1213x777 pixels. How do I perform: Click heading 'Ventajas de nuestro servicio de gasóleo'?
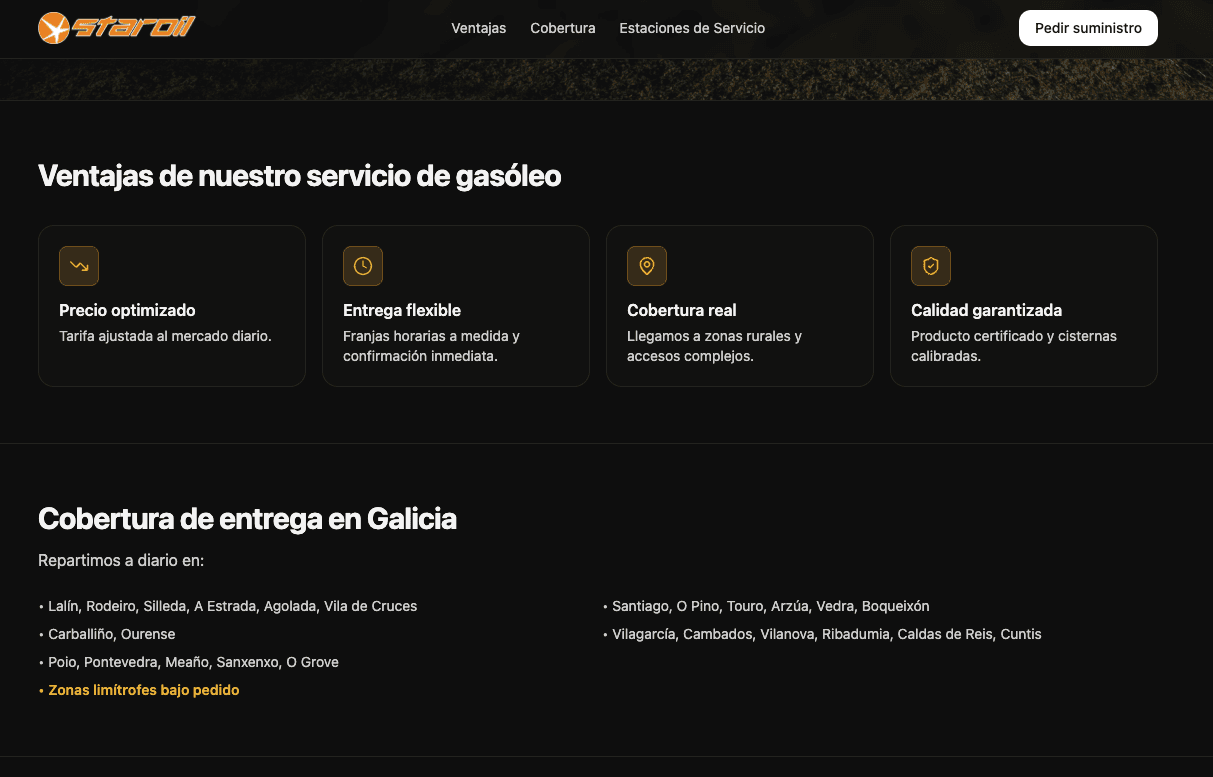pos(299,176)
